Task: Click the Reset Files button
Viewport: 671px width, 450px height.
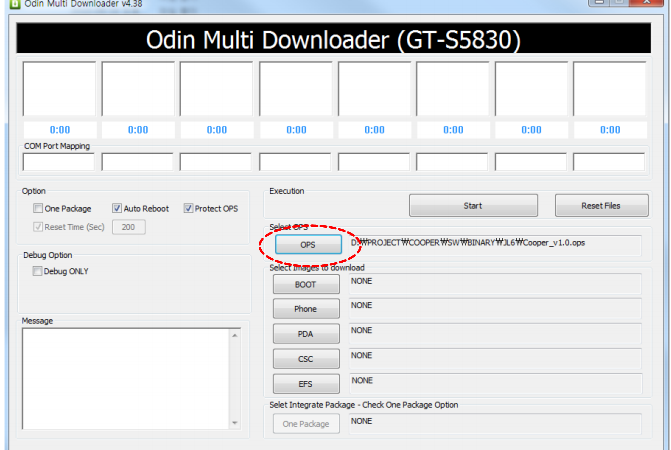Action: (x=601, y=206)
